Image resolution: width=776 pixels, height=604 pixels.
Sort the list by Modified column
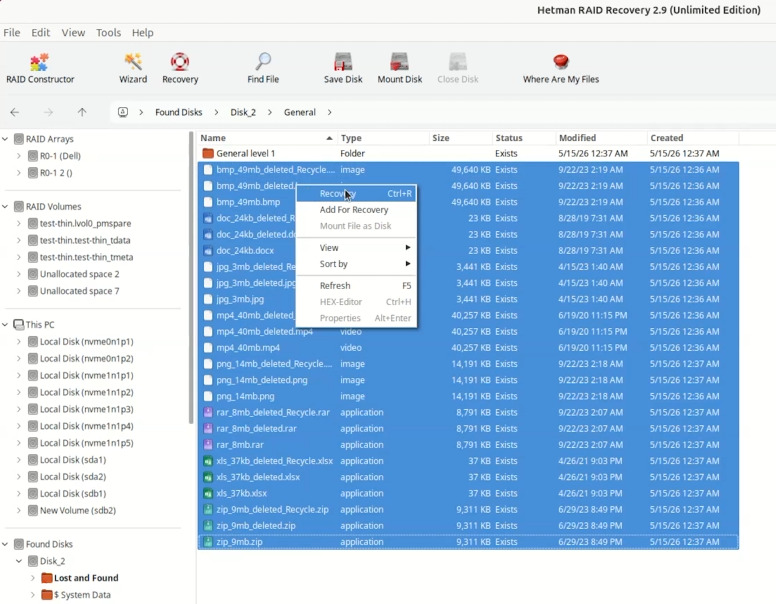(601, 138)
